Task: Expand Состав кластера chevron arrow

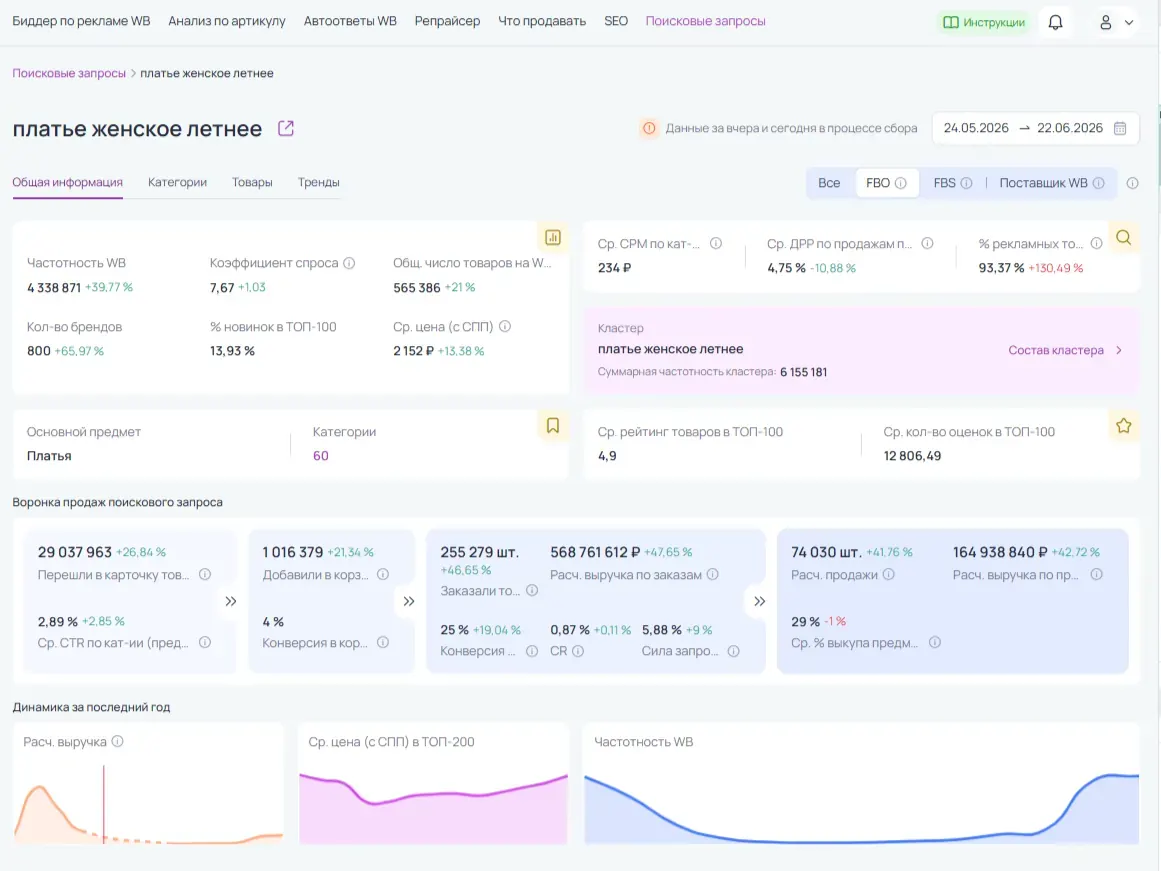Action: (x=1119, y=350)
